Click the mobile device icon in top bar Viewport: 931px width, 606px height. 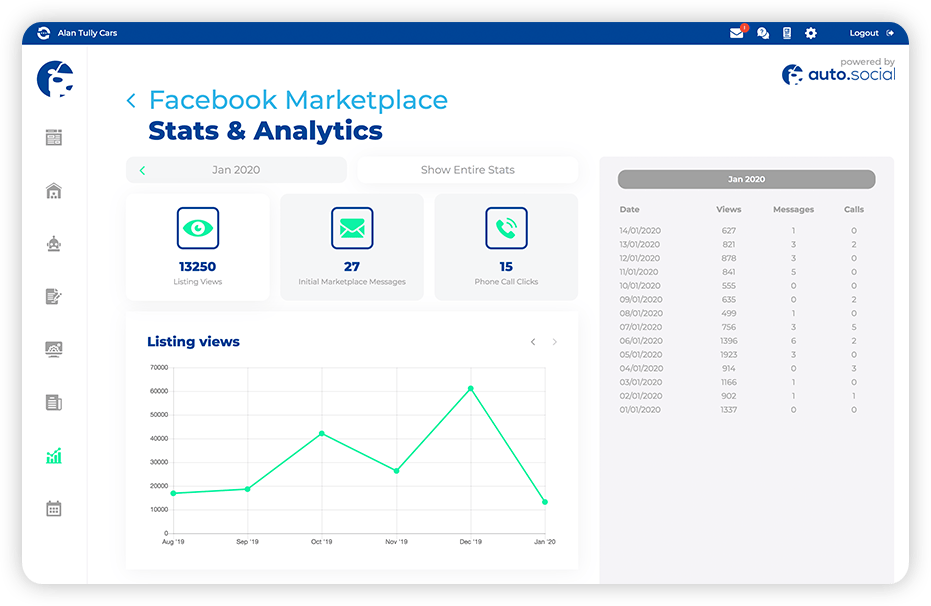click(787, 33)
